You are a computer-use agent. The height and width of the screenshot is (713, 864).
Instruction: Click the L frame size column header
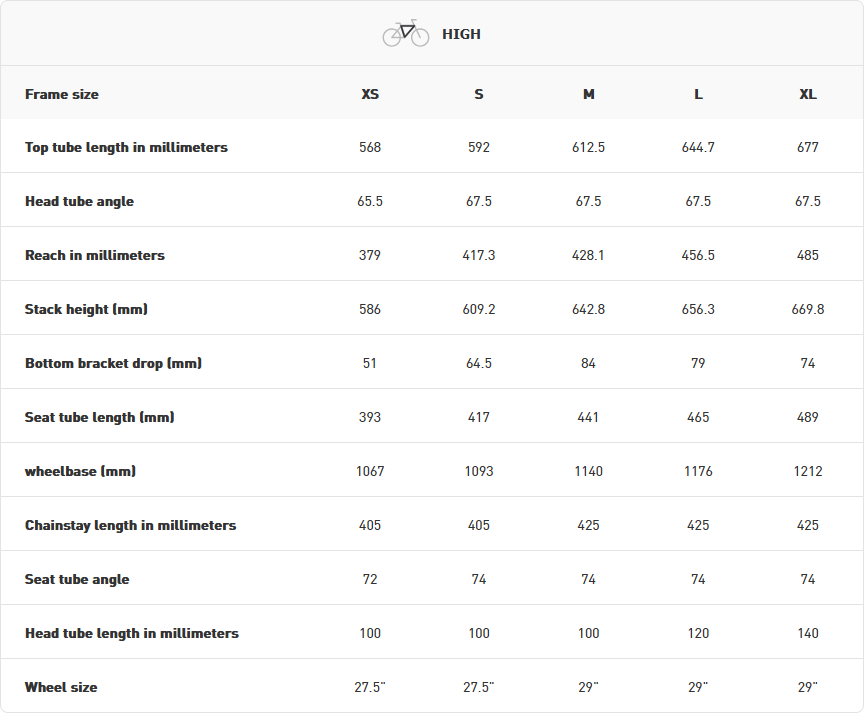tap(698, 94)
